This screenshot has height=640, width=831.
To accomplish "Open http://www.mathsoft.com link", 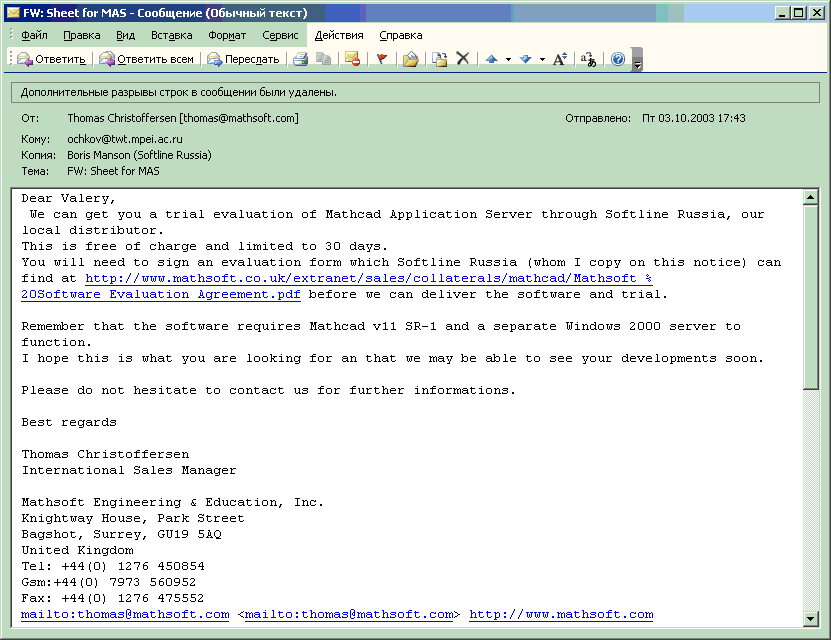I will pyautogui.click(x=561, y=615).
